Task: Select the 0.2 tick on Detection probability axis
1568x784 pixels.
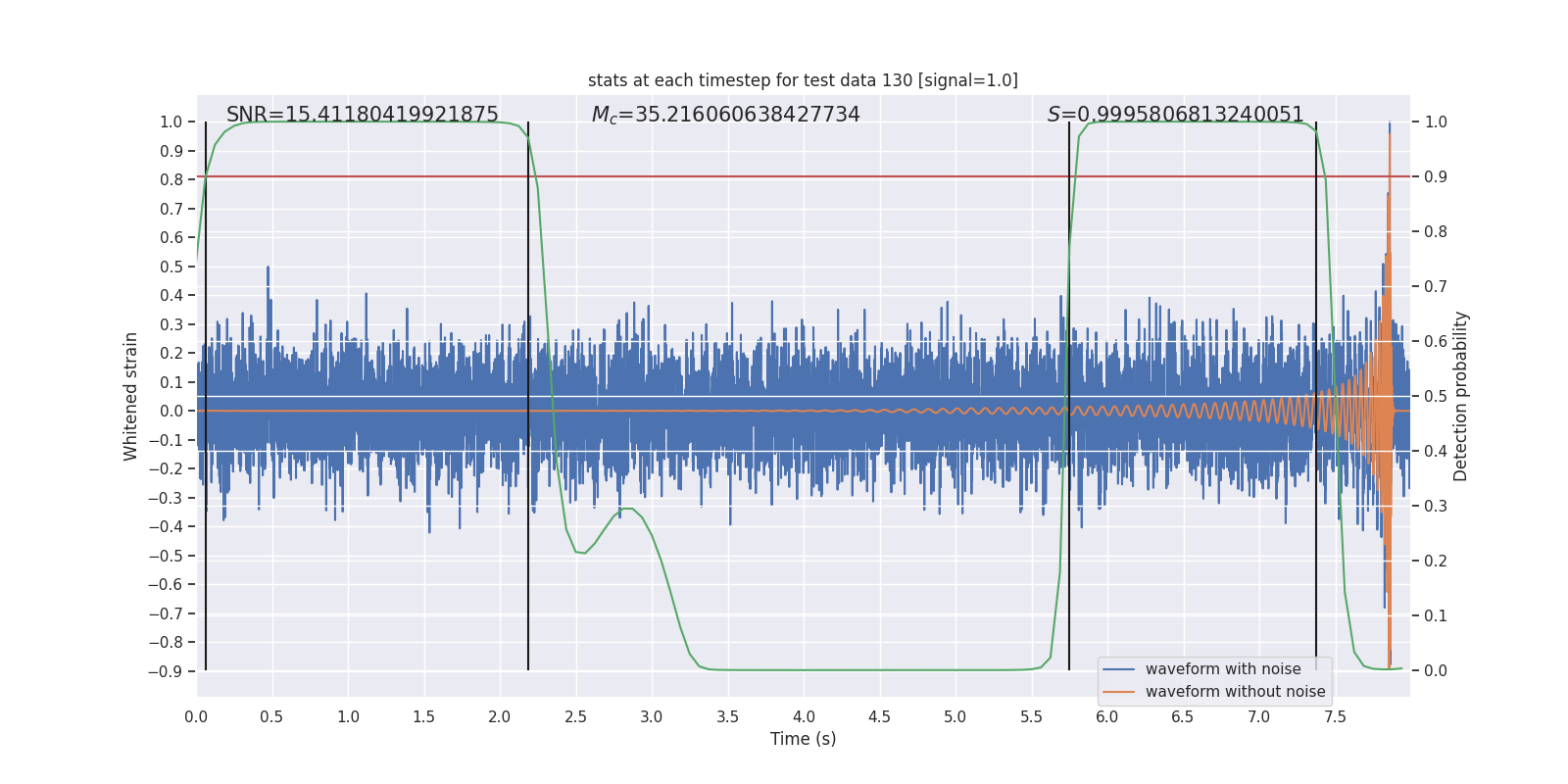Action: tap(1436, 562)
